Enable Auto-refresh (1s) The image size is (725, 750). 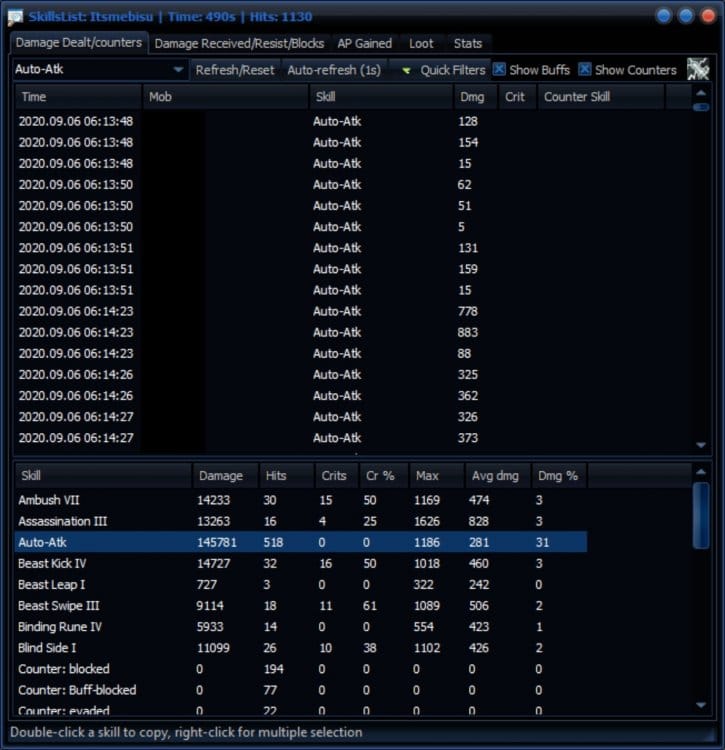(x=335, y=70)
